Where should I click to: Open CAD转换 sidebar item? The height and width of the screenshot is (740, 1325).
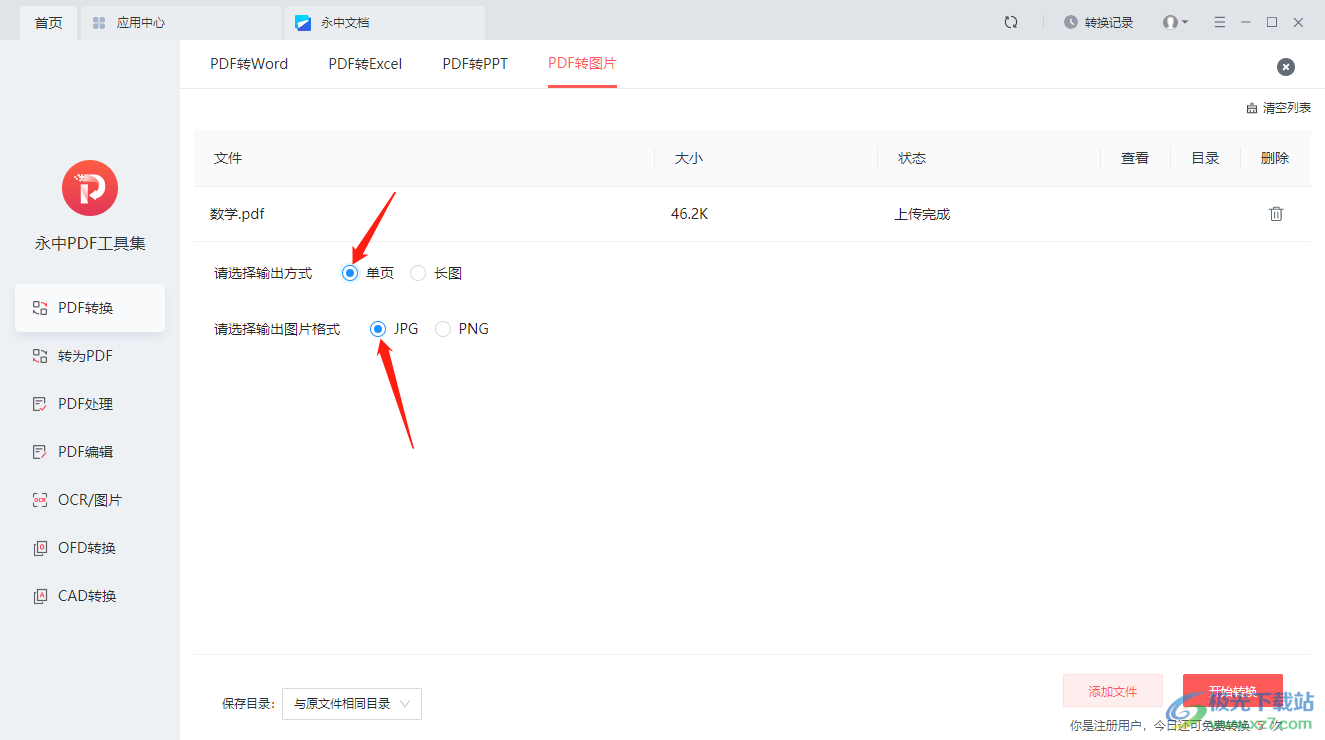[90, 596]
